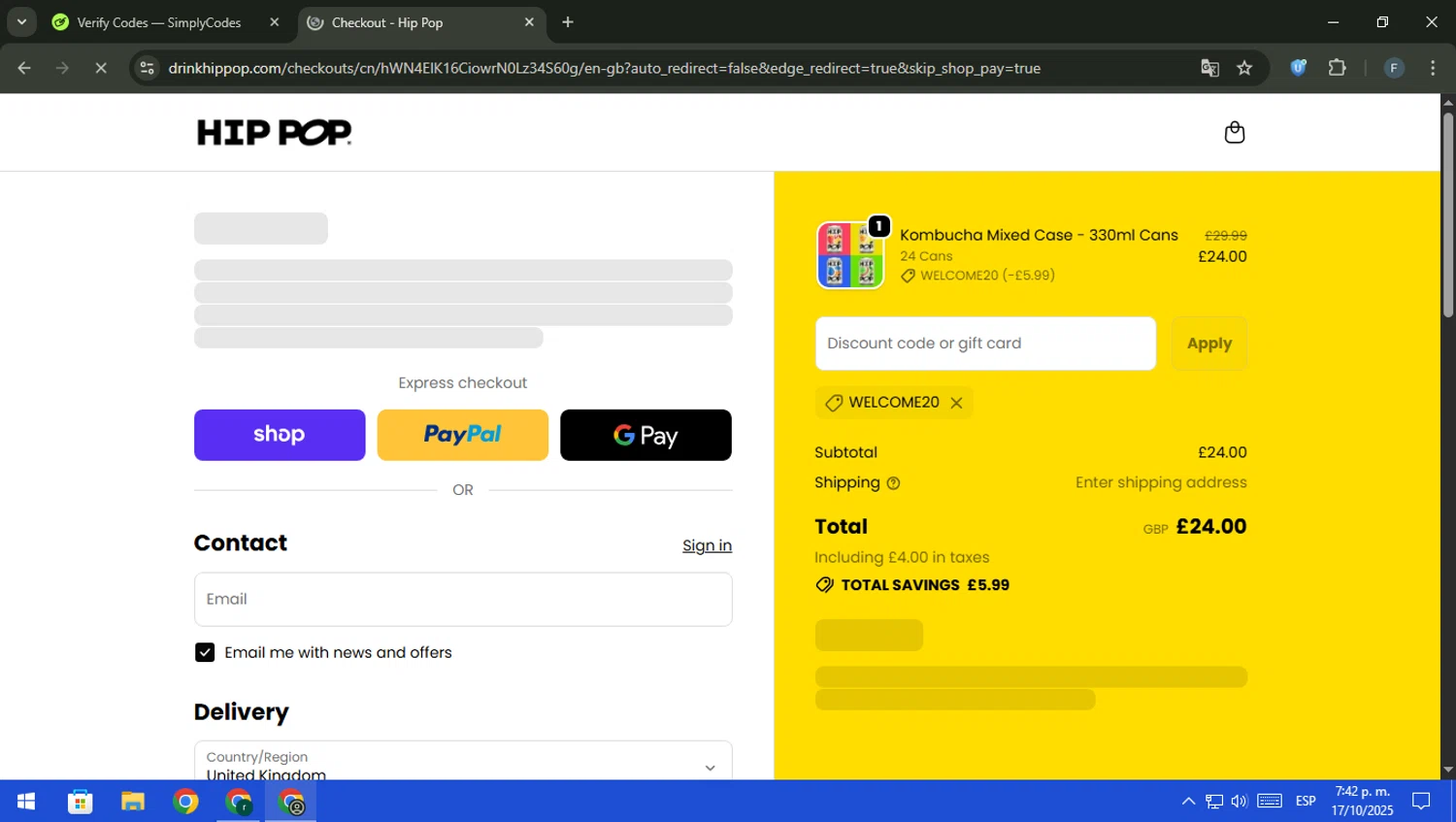This screenshot has height=822, width=1456.
Task: Click the Kombucha Mixed Case product thumbnail
Action: click(850, 255)
